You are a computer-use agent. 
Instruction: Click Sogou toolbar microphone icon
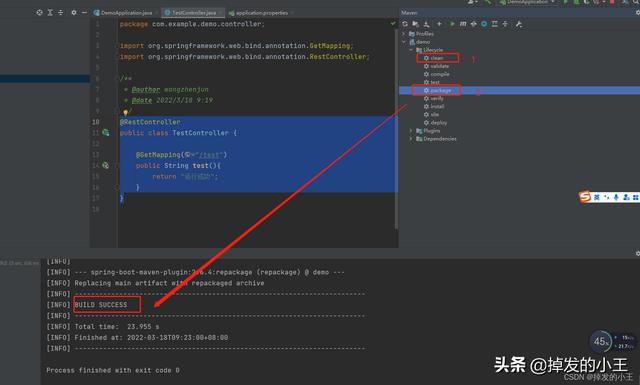[x=616, y=197]
